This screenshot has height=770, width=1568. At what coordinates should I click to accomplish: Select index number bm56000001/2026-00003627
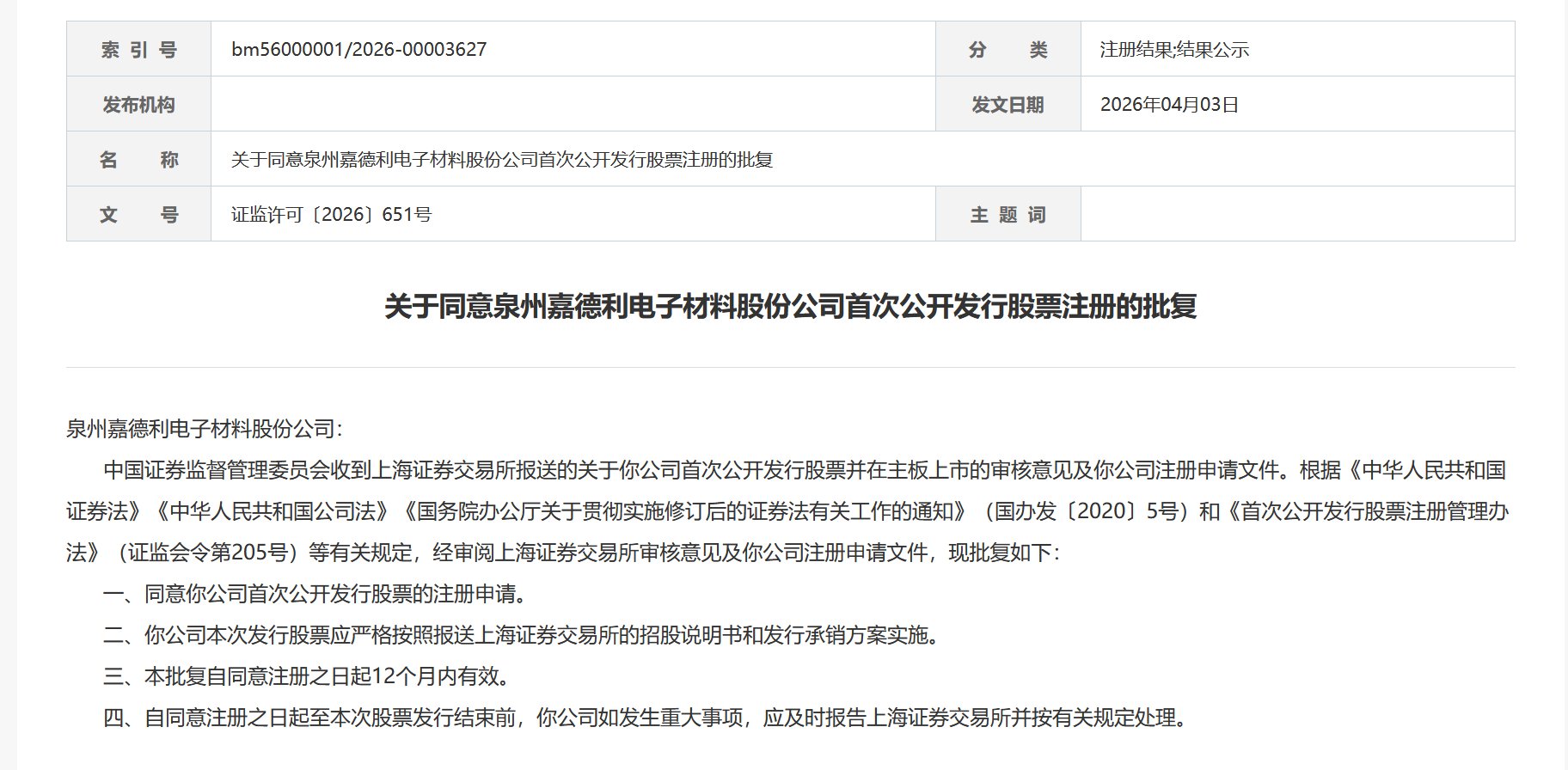click(358, 50)
